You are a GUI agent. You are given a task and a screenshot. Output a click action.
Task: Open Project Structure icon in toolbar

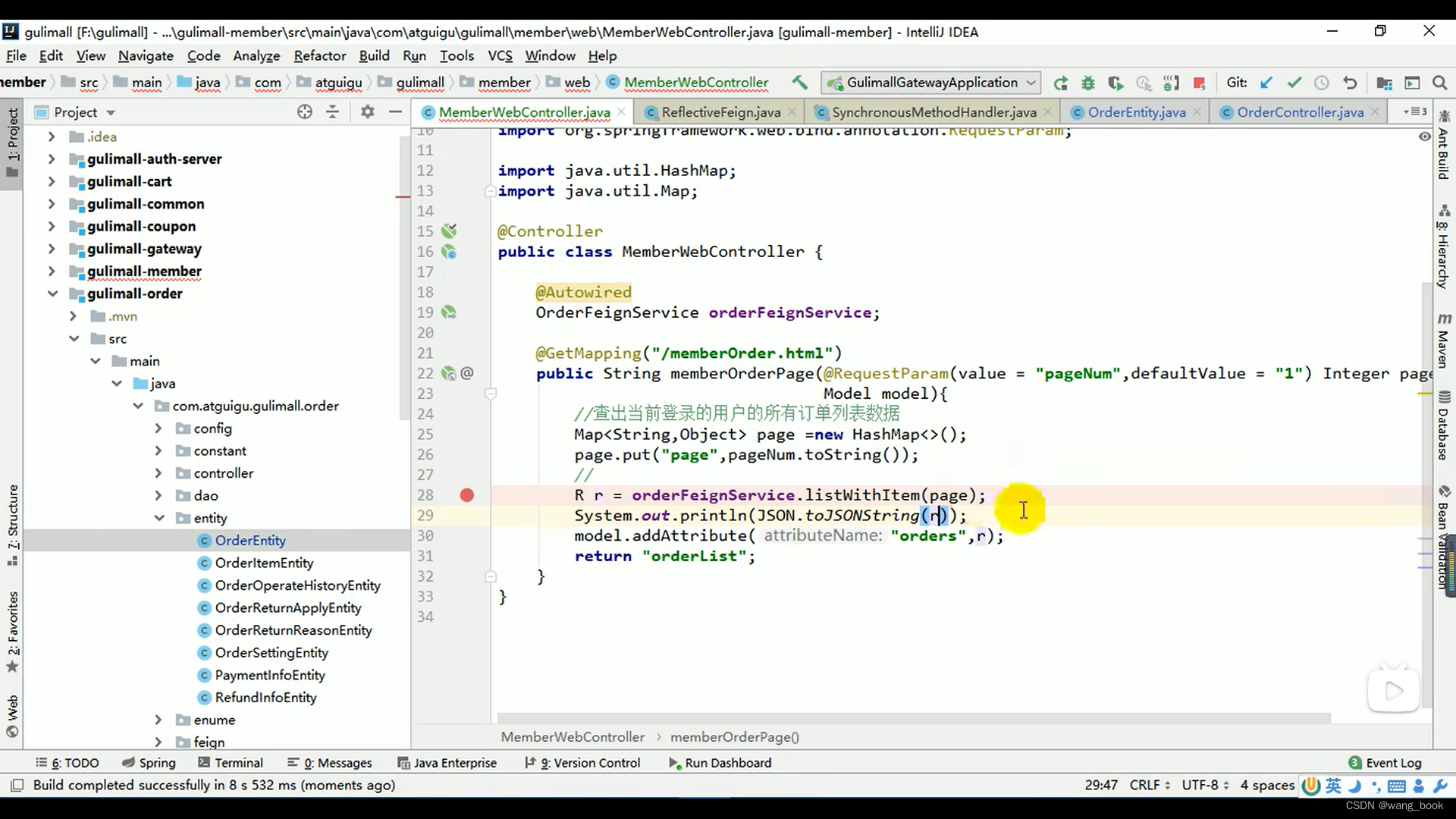point(1384,83)
